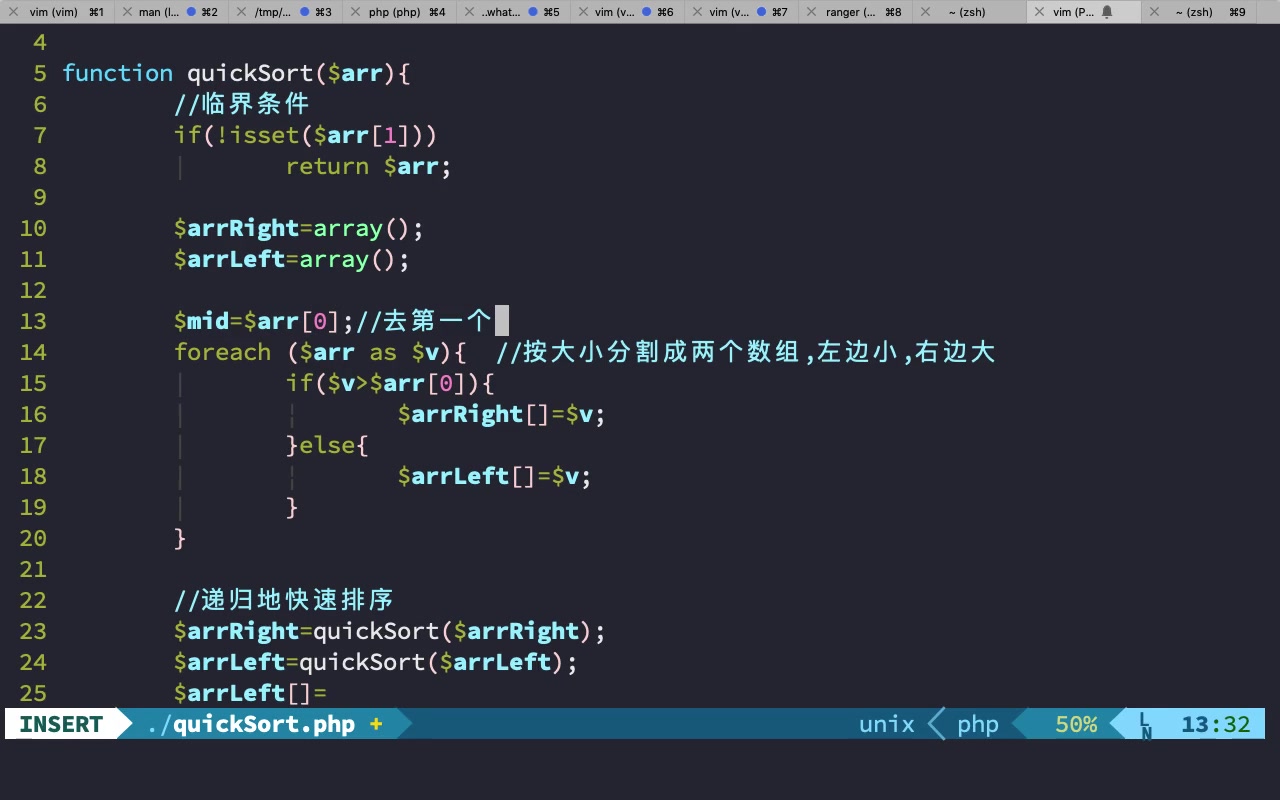The height and width of the screenshot is (800, 1280).
Task: Click blue activity dot on vim ⌘7 tab
Action: click(x=762, y=12)
